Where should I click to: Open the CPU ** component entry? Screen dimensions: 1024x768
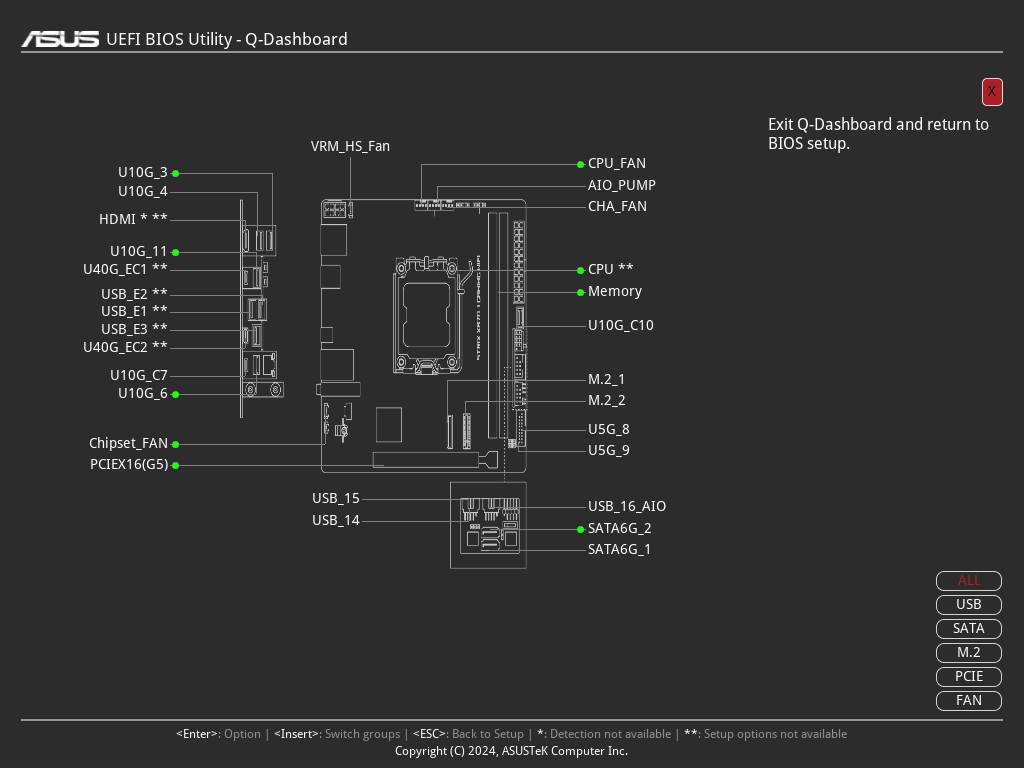(611, 269)
